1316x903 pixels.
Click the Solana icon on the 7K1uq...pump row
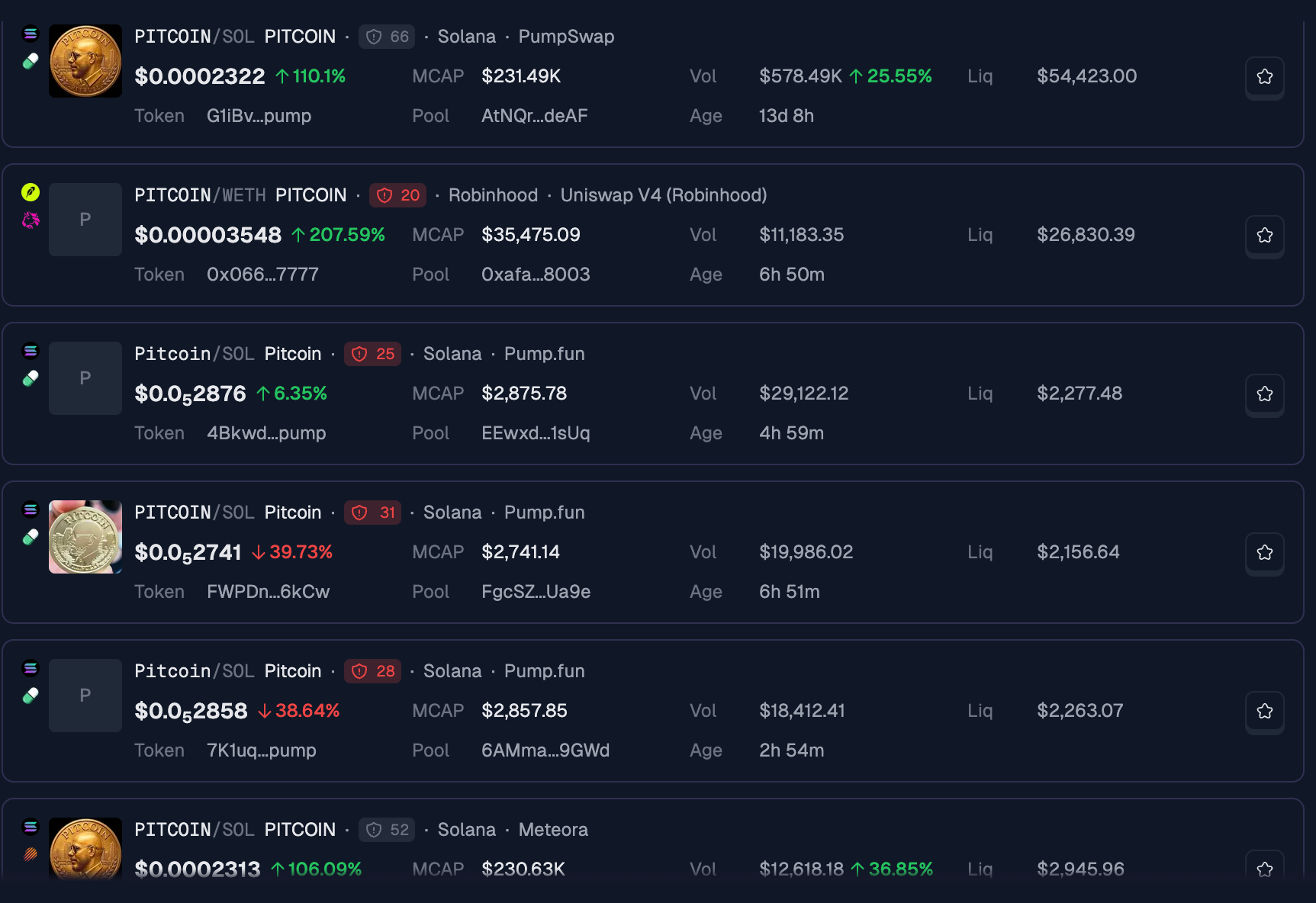pos(31,668)
